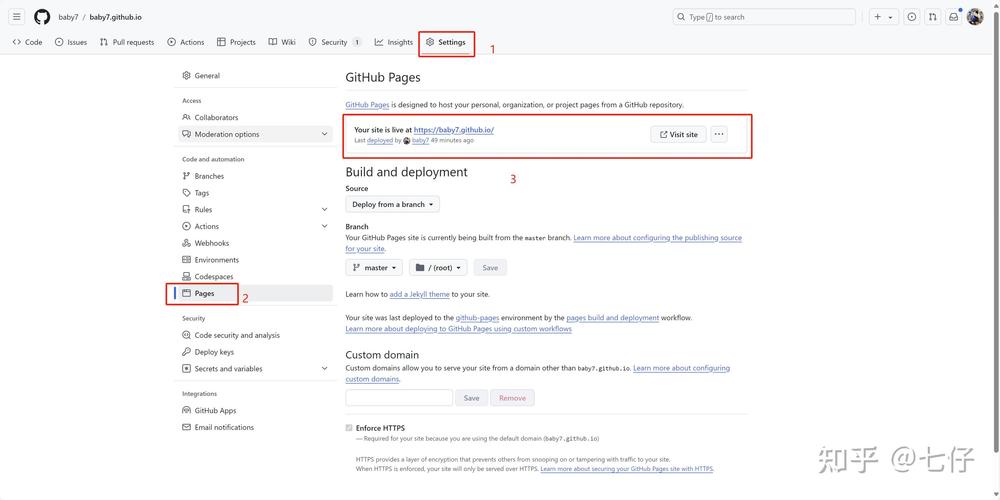1000x500 pixels.
Task: Switch to the Issues tab
Action: 71,42
